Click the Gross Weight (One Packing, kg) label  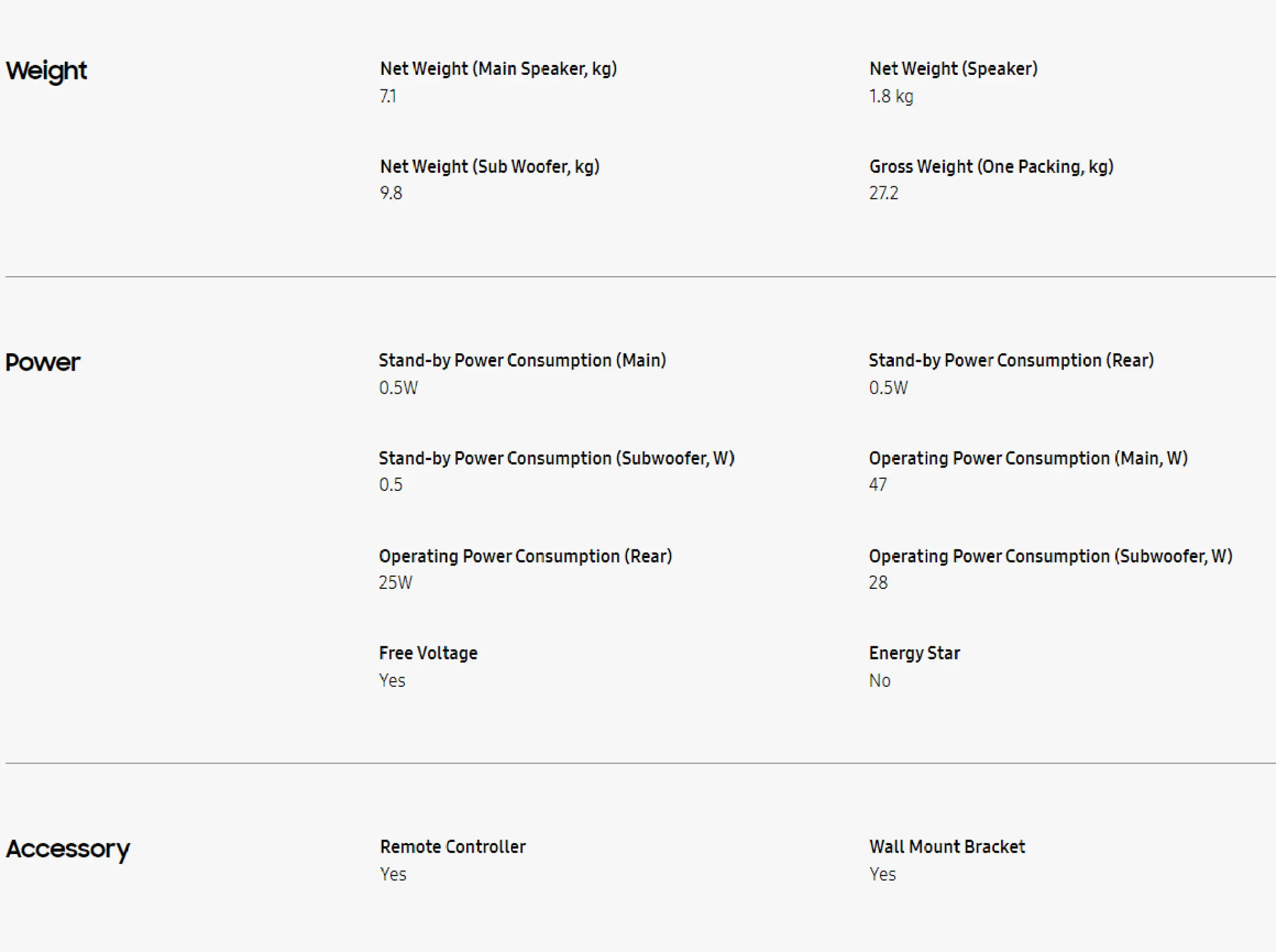[x=991, y=167]
